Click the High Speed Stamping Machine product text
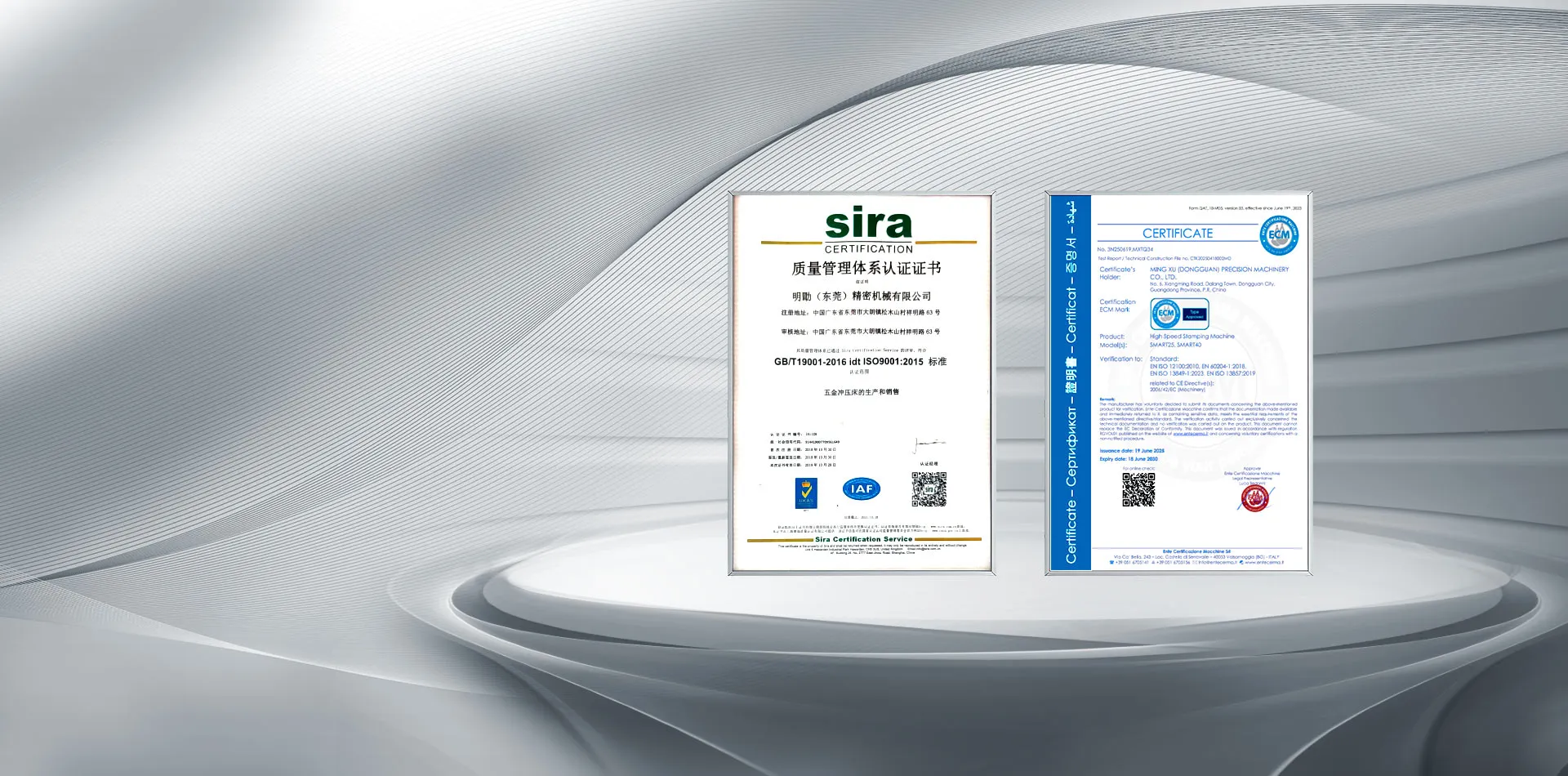 (1192, 337)
